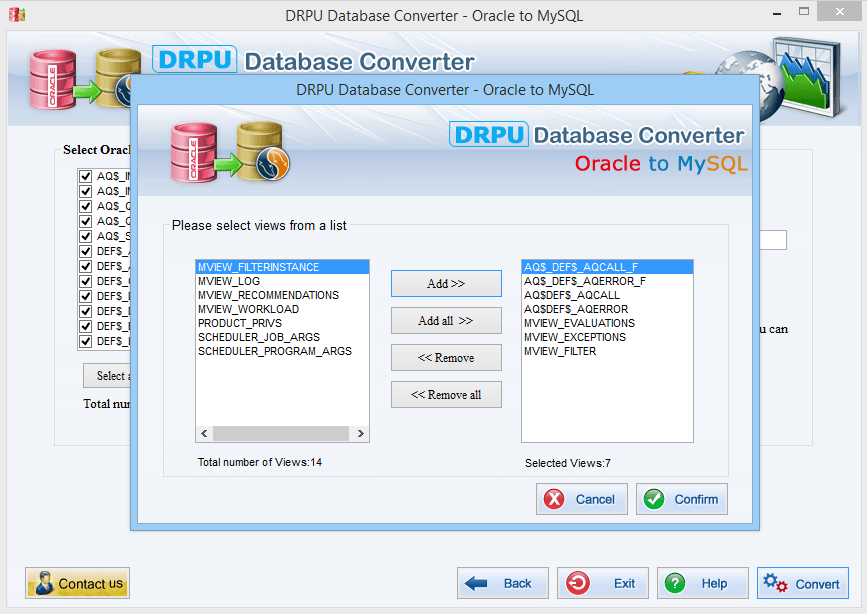867x614 pixels.
Task: Select MVIEW_RECOMMENDATIONS in the list
Action: (x=282, y=295)
